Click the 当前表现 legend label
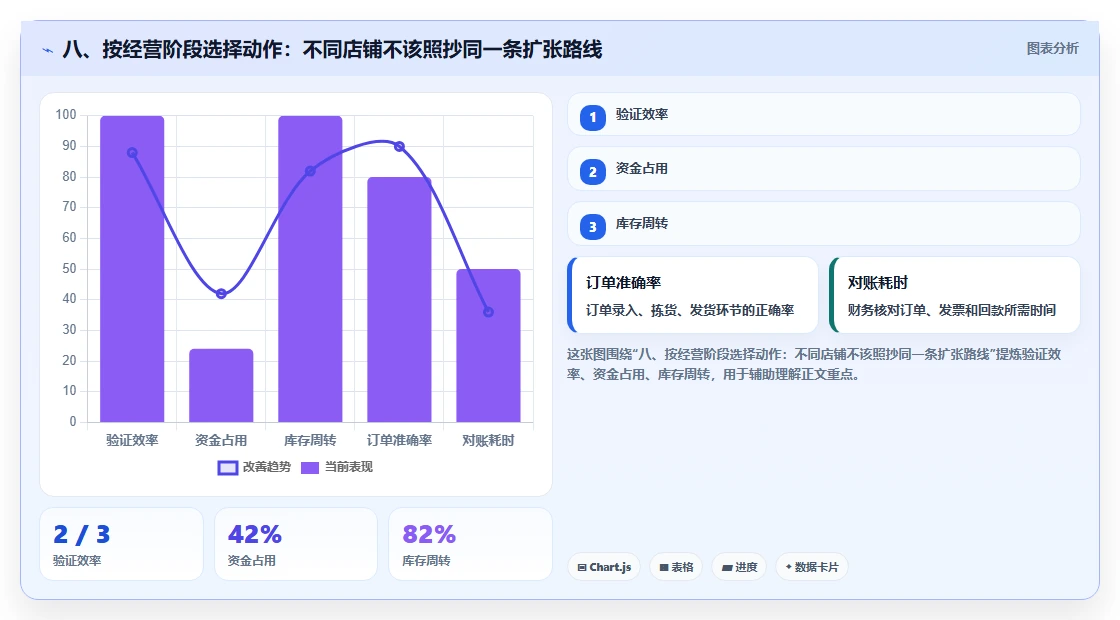 [x=349, y=466]
